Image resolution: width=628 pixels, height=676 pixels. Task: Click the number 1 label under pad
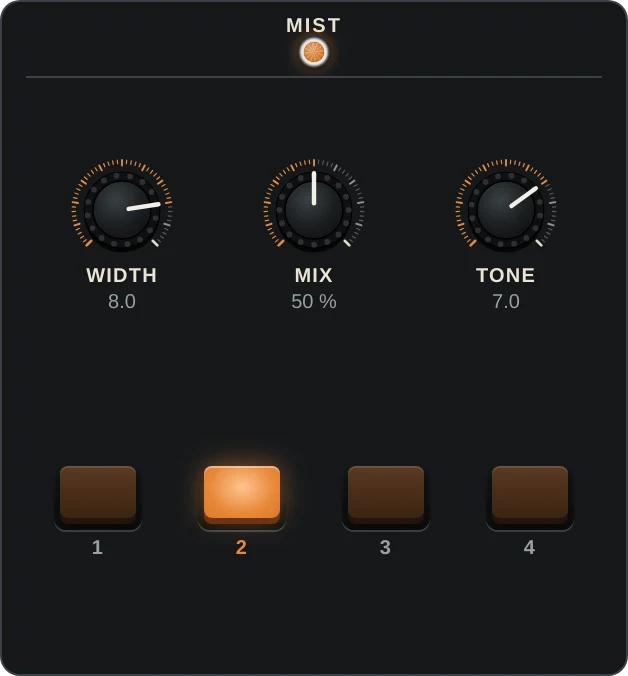pyautogui.click(x=97, y=548)
